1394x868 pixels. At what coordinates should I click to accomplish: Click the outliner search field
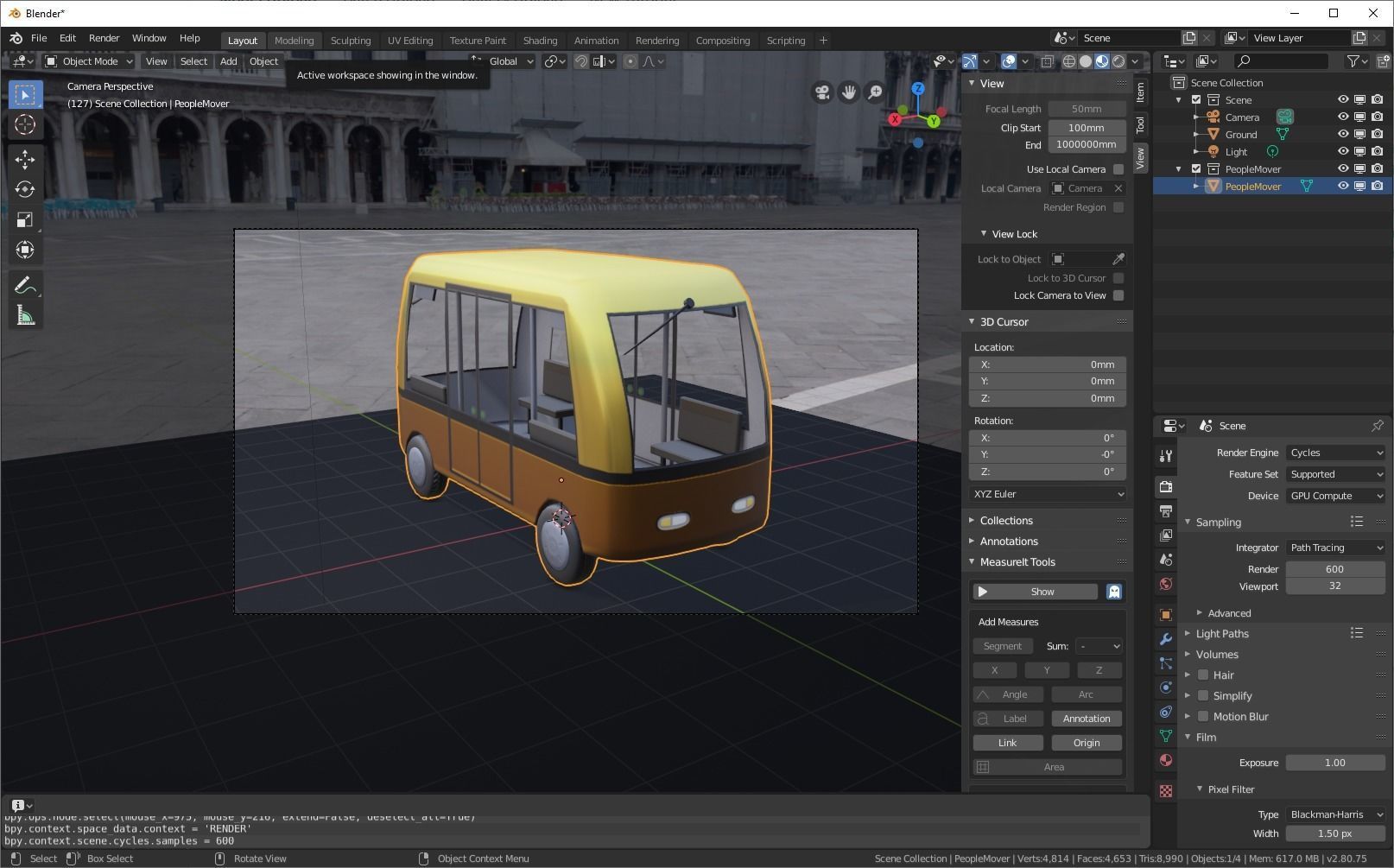[x=1282, y=61]
